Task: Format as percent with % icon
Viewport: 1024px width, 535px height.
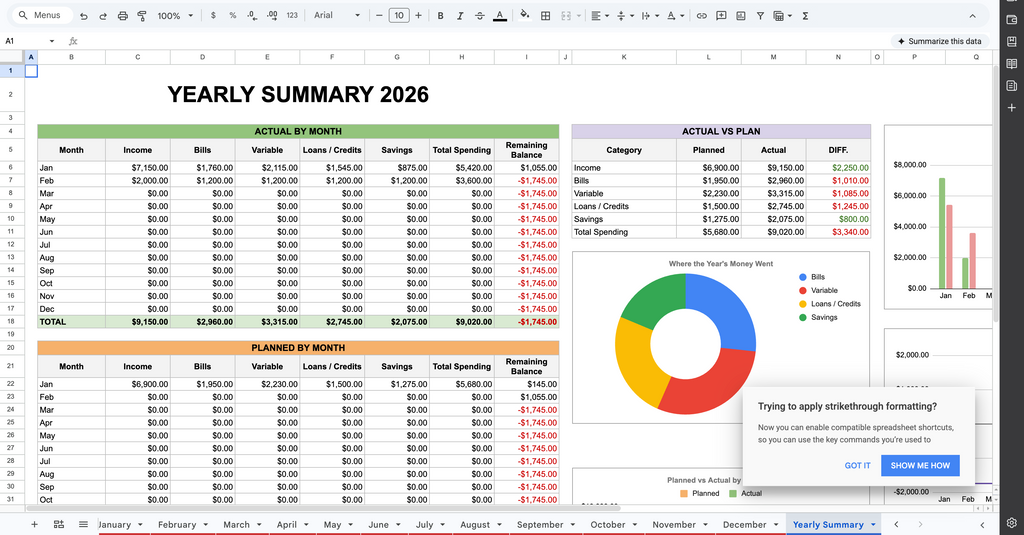Action: point(232,16)
